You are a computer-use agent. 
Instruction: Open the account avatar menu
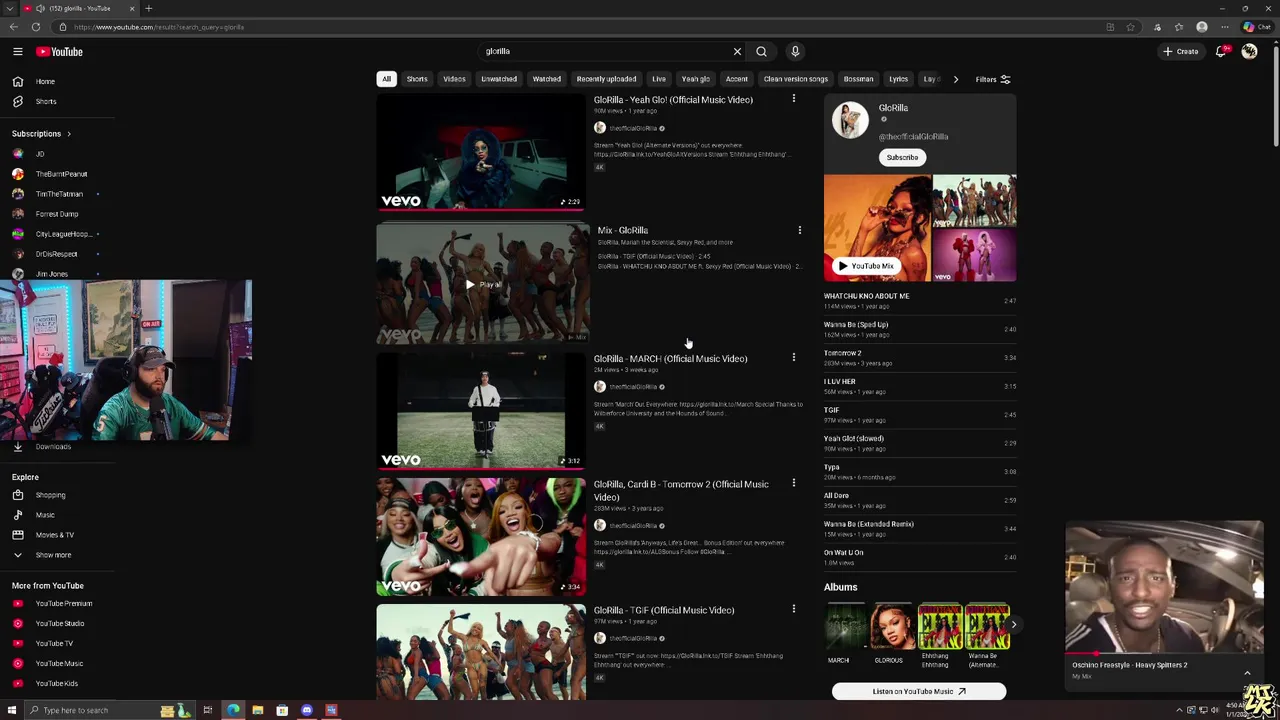click(1249, 51)
